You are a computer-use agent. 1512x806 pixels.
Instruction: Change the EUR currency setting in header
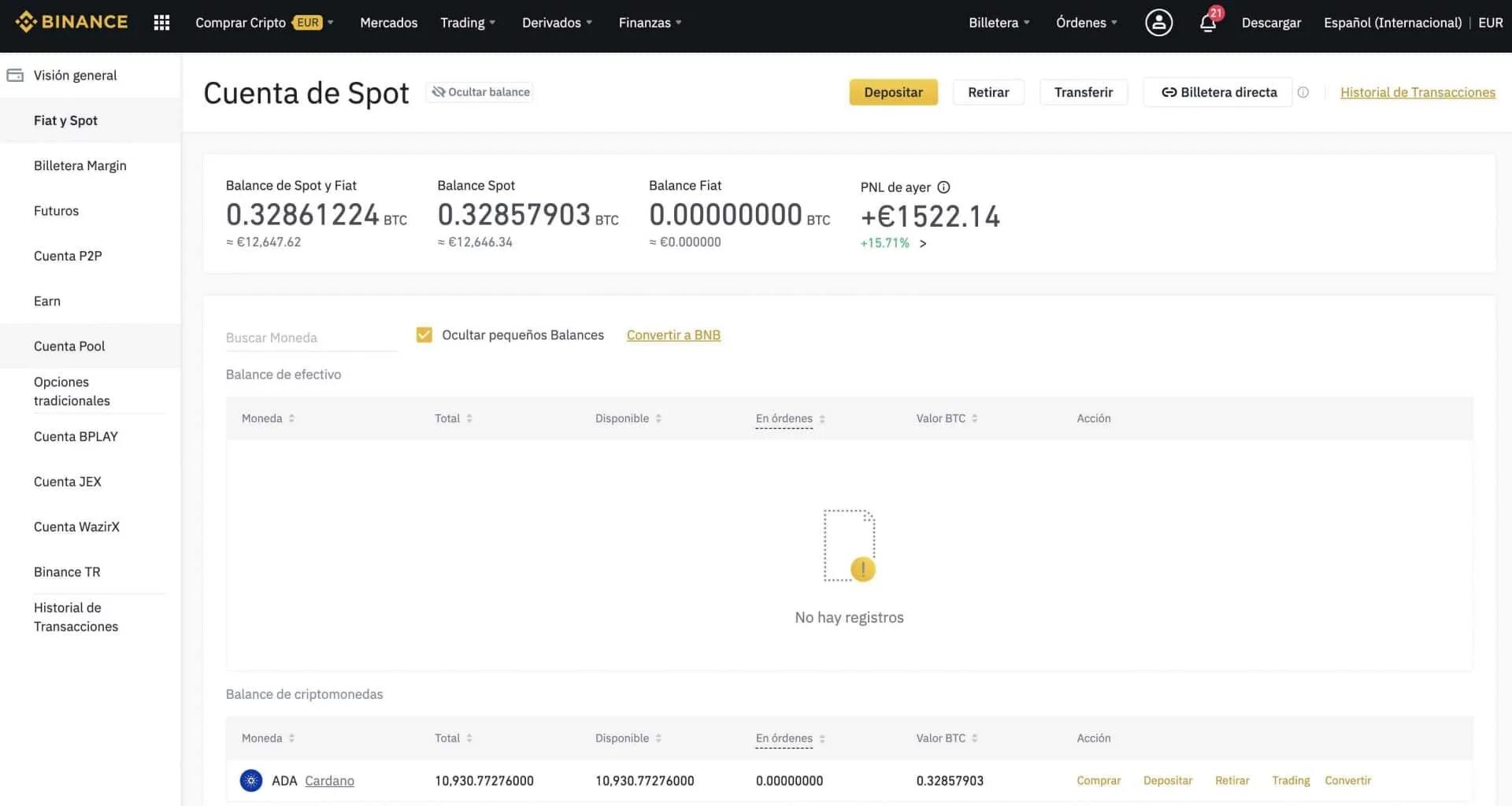click(1491, 23)
